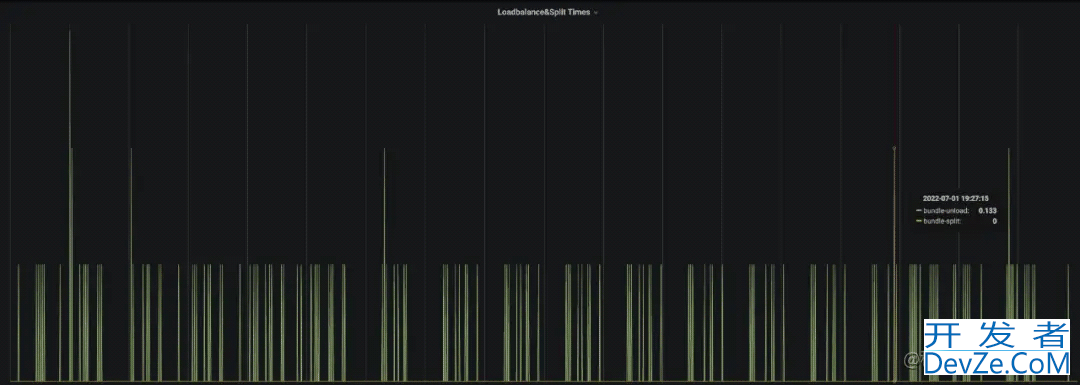Click the 0.133 bundle-unload value
1080x385 pixels.
click(988, 210)
